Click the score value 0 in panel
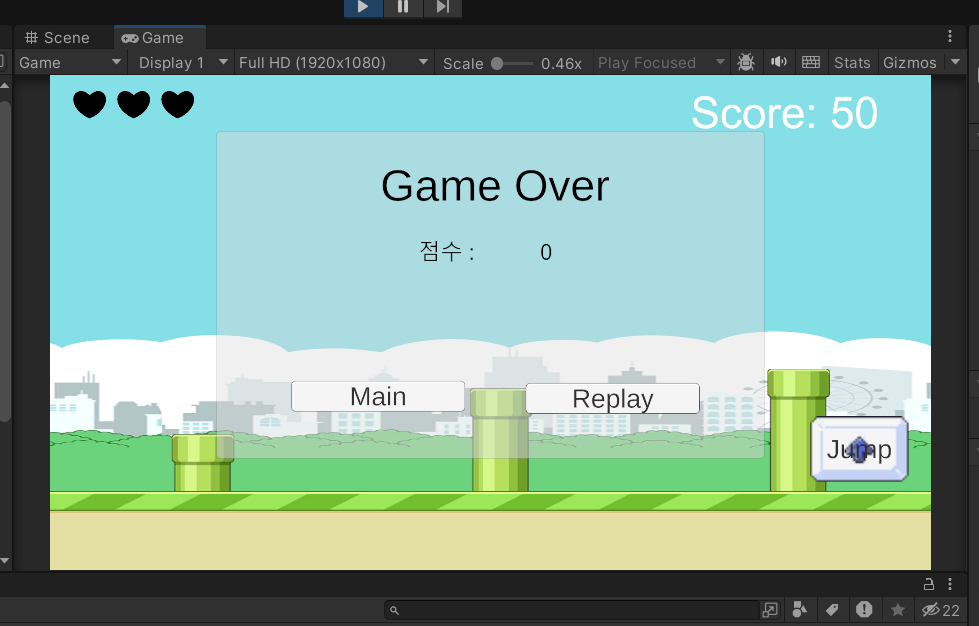The width and height of the screenshot is (979, 626). pos(546,252)
